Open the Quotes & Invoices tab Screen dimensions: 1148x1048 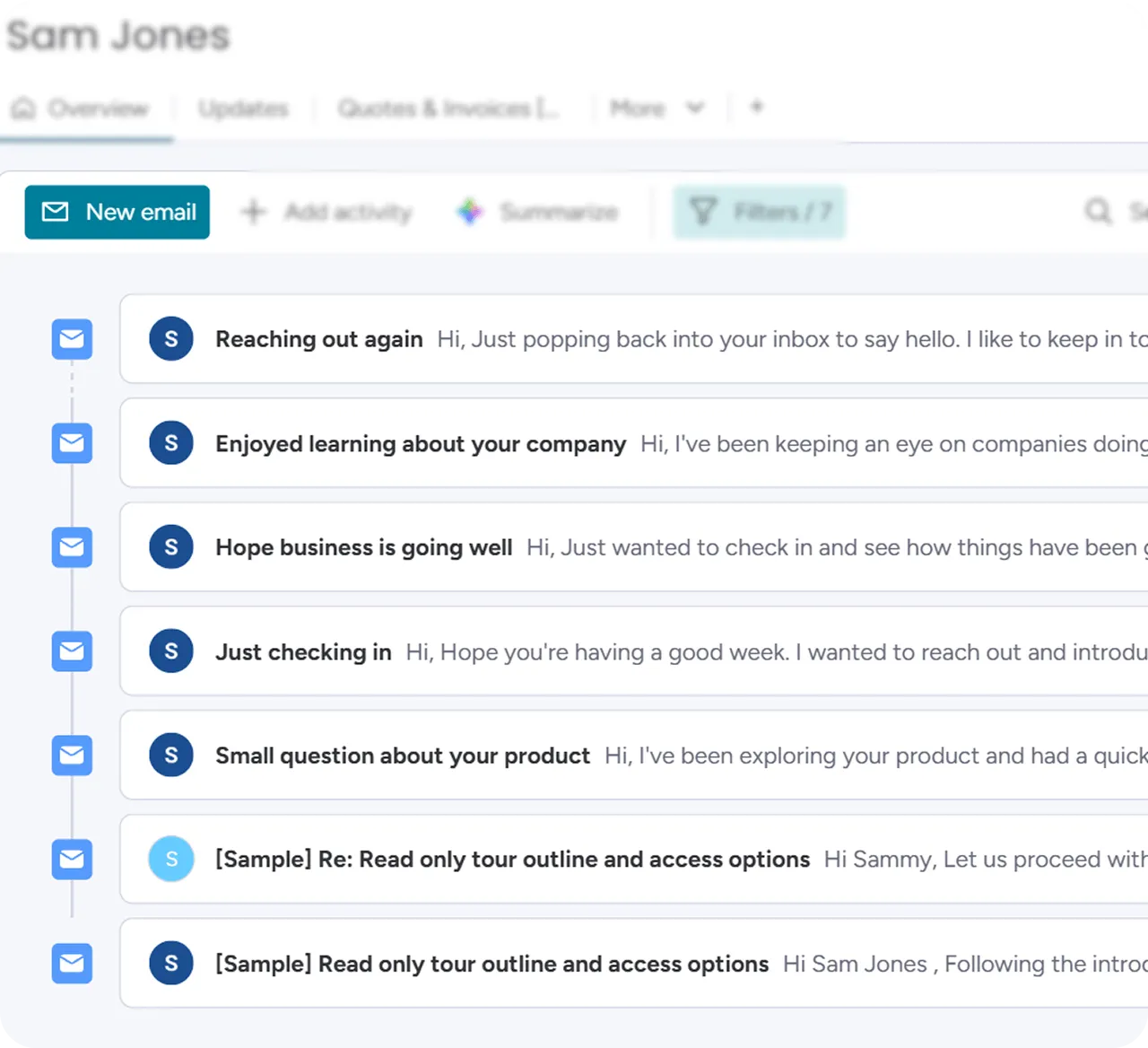pos(448,109)
